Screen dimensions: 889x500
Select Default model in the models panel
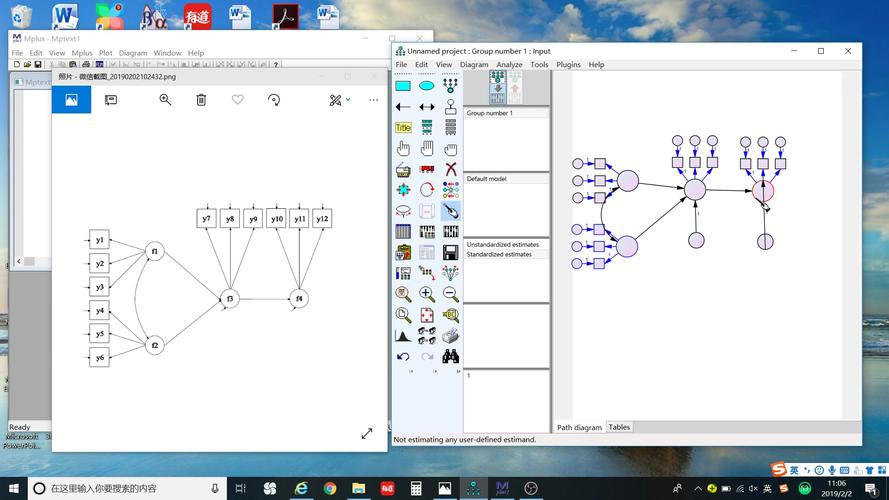coord(486,179)
